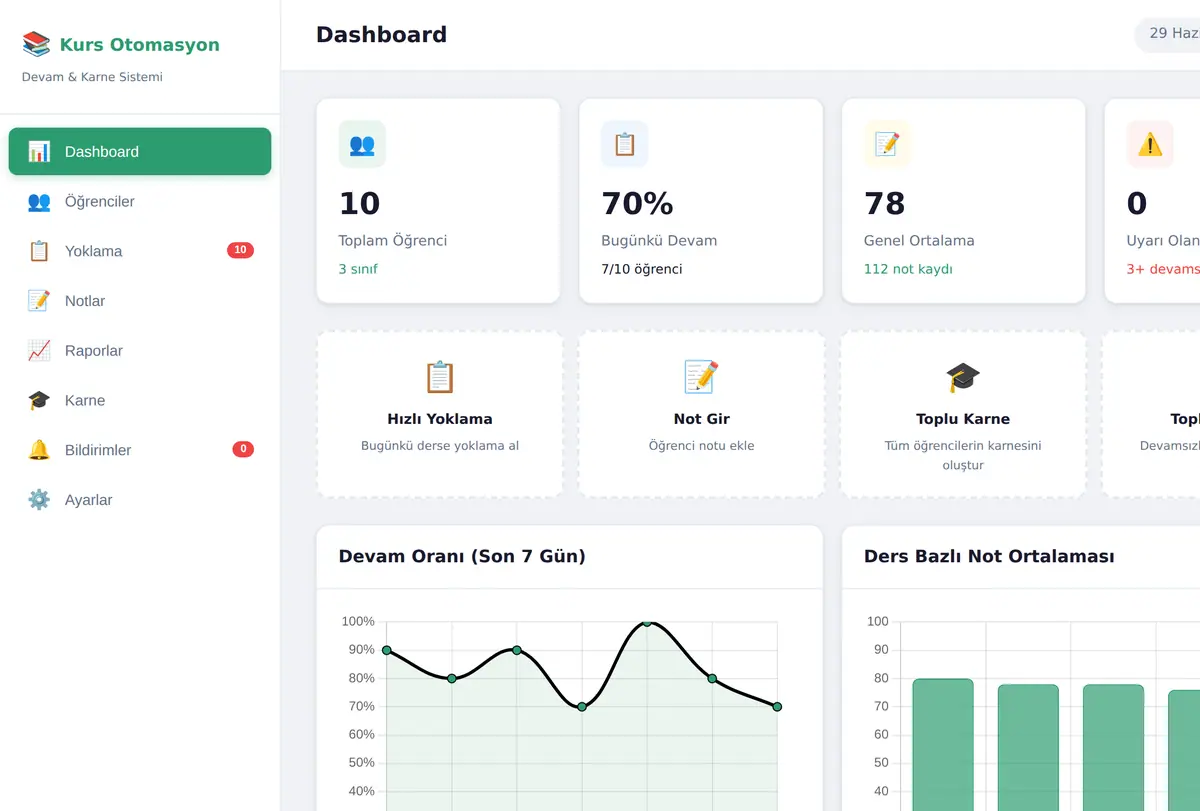Click the clipboard icon above Hızlı Yoklama
This screenshot has width=1200, height=811.
click(x=440, y=377)
